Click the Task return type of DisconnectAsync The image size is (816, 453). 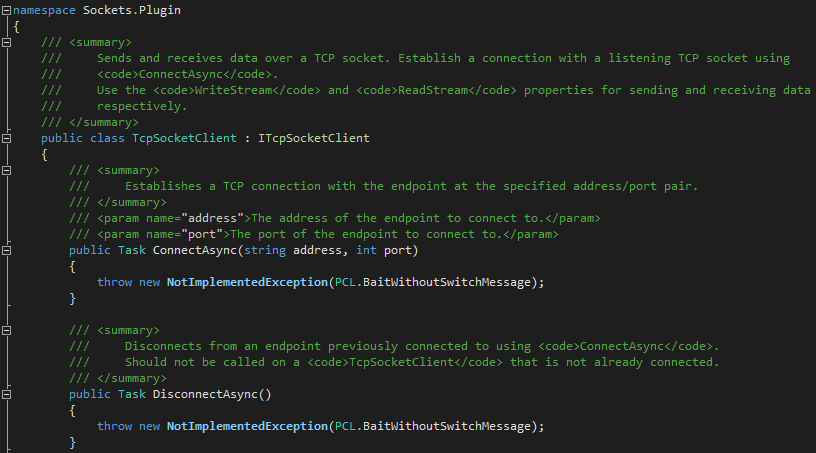pyautogui.click(x=132, y=394)
